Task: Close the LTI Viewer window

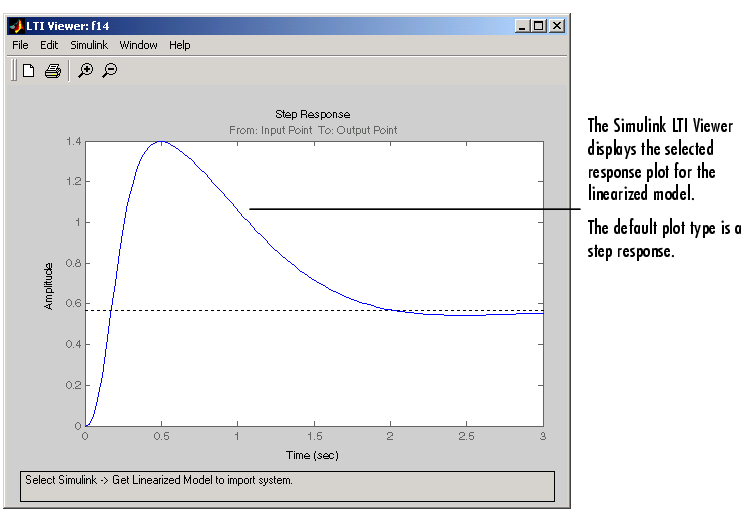Action: tap(556, 26)
